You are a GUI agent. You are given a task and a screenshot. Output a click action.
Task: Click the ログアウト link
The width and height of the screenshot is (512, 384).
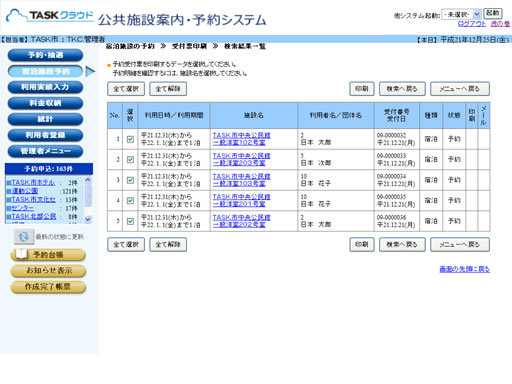pyautogui.click(x=472, y=24)
